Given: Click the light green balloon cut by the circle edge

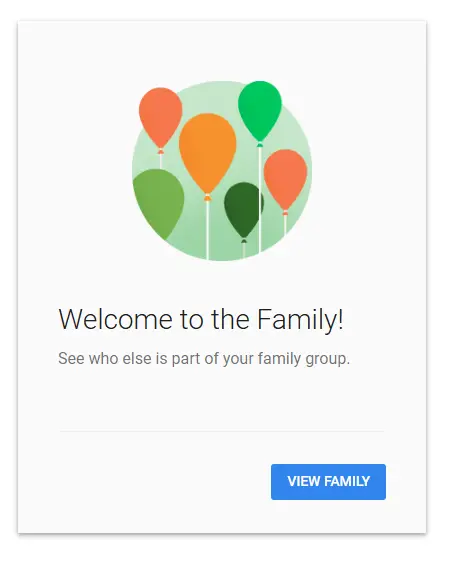Looking at the screenshot, I should [x=159, y=203].
